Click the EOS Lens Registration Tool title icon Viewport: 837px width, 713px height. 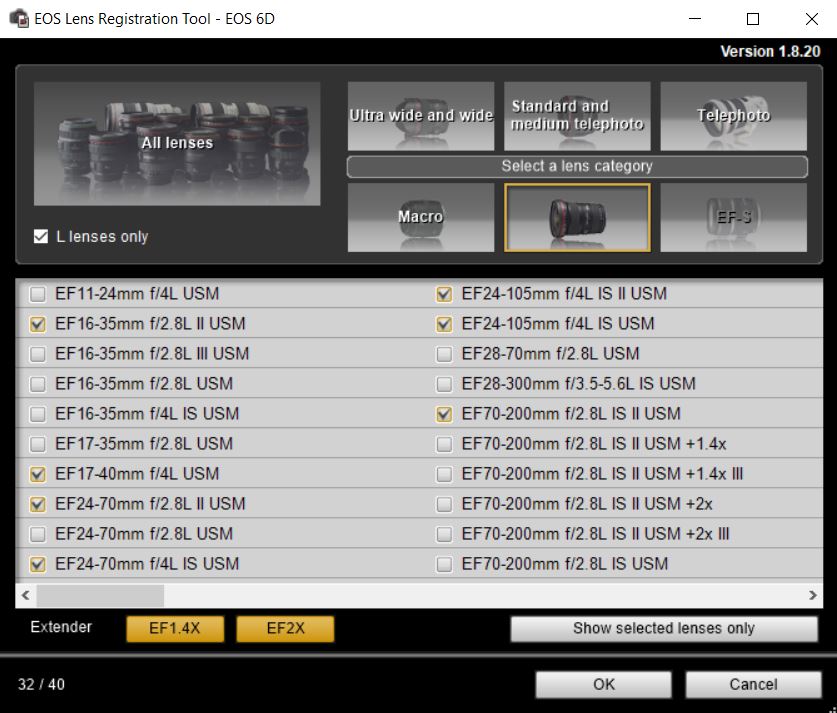pyautogui.click(x=19, y=19)
